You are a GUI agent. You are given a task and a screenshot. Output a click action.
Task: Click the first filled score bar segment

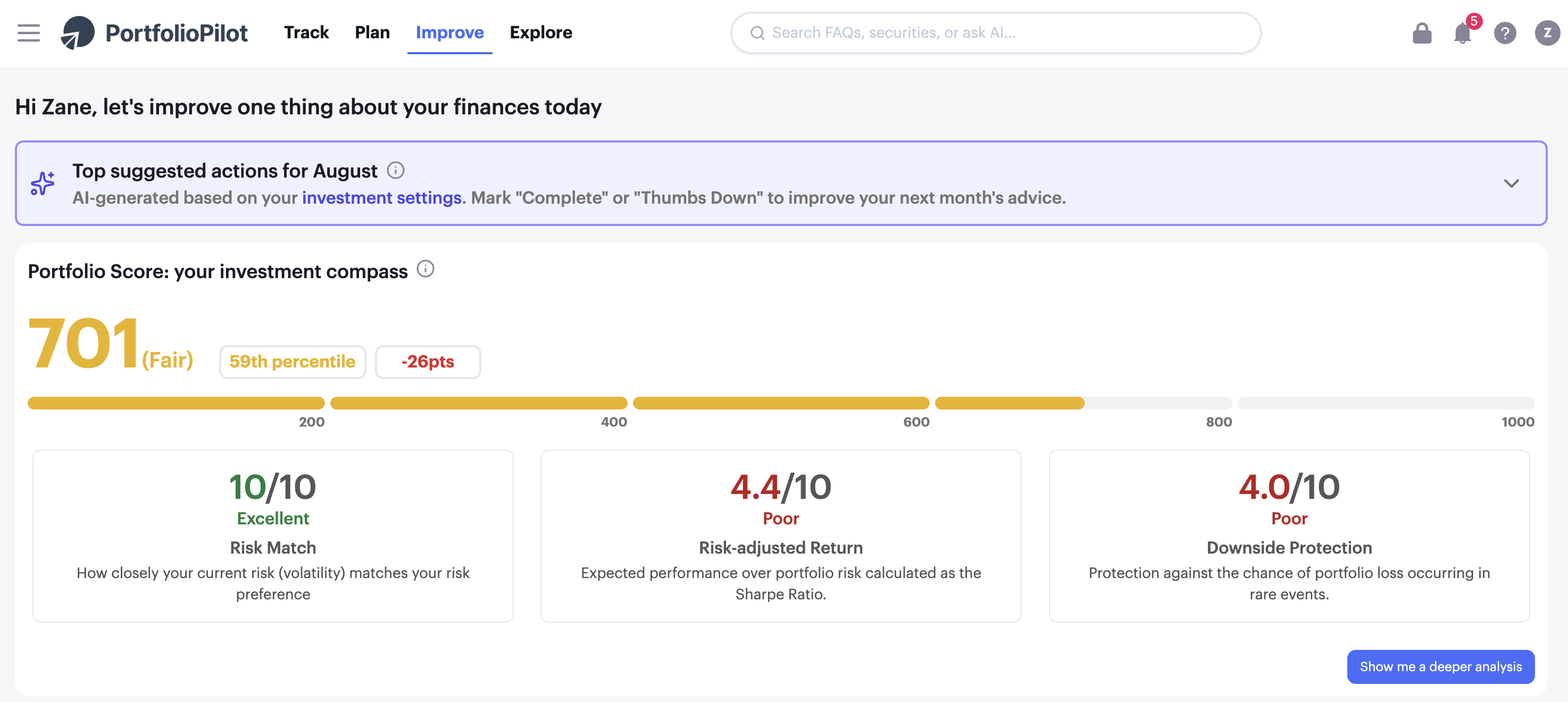point(176,403)
